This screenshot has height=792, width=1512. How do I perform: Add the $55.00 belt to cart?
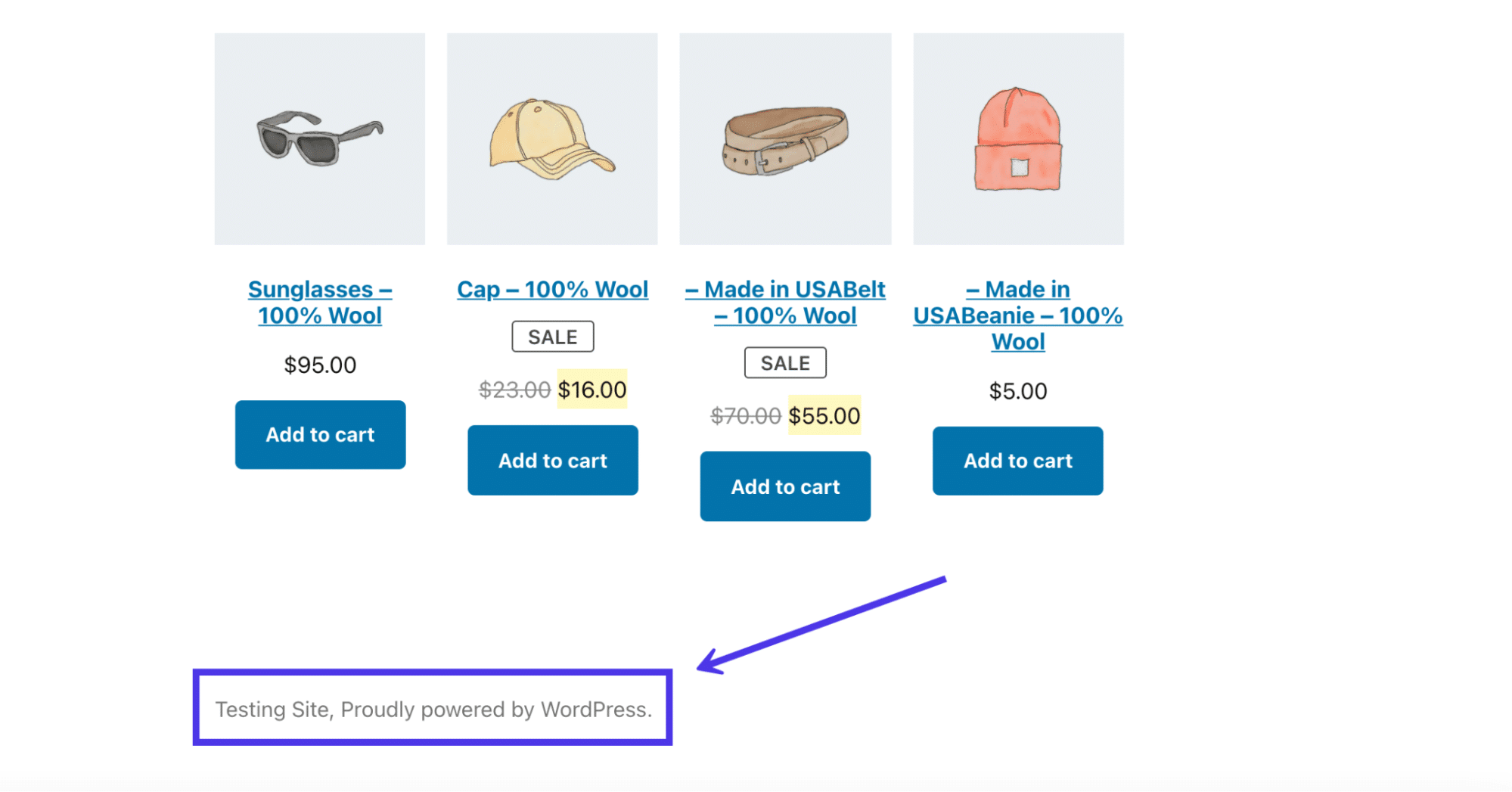pos(785,486)
